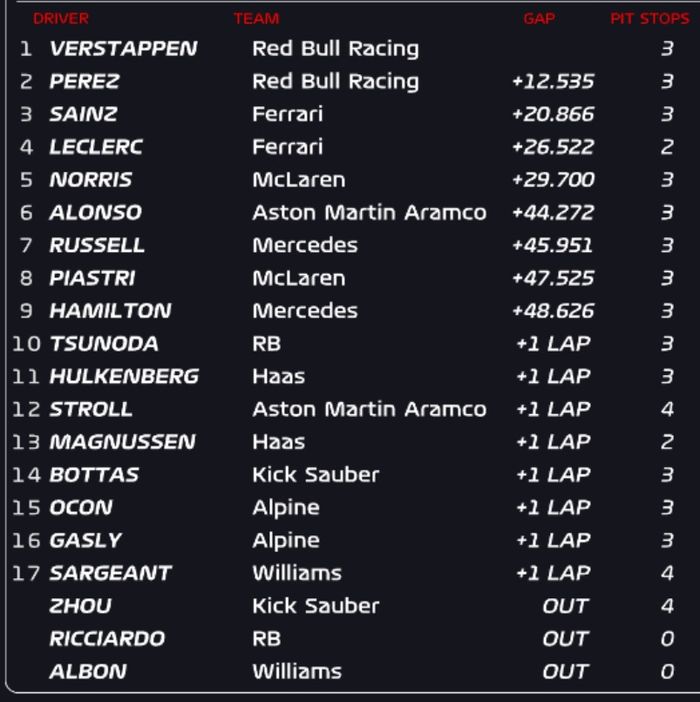Viewport: 700px width, 702px height.
Task: Open LECLERC driver row
Action: [96, 147]
